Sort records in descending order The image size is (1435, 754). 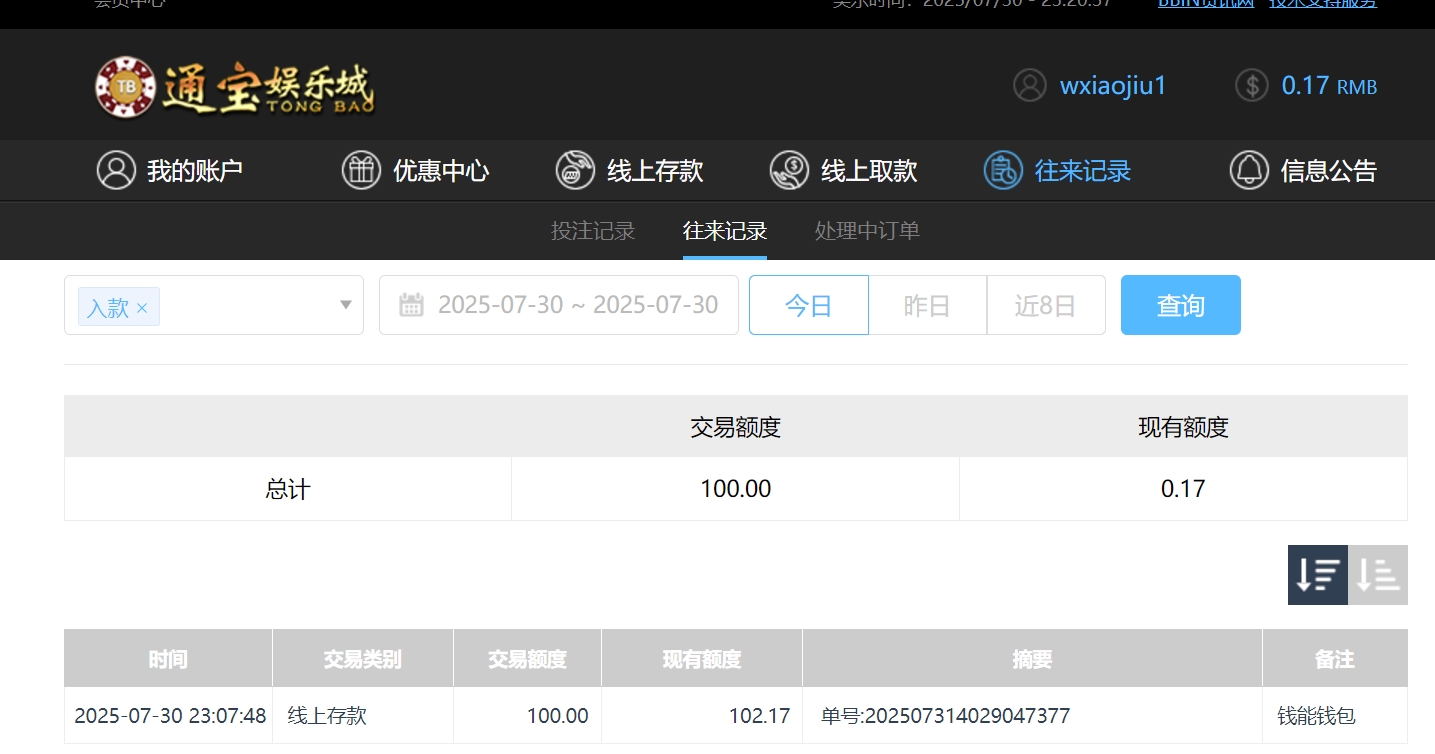tap(1317, 575)
